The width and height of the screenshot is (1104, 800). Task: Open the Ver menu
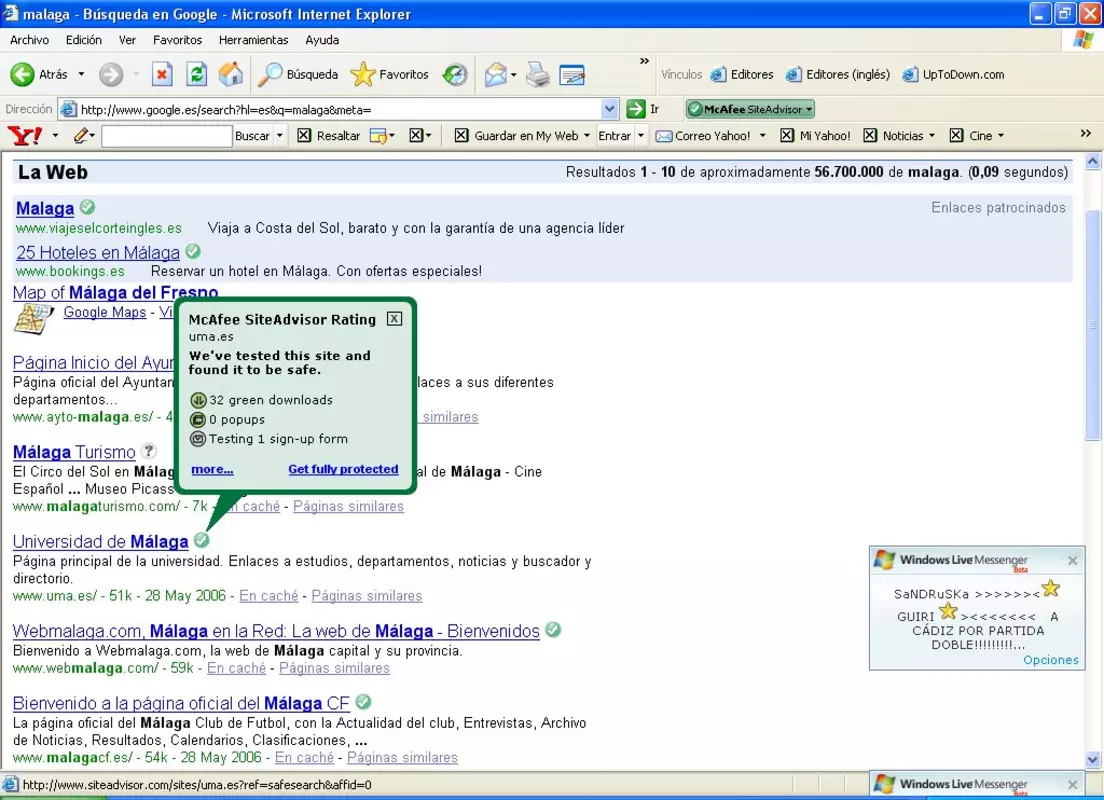pos(127,40)
